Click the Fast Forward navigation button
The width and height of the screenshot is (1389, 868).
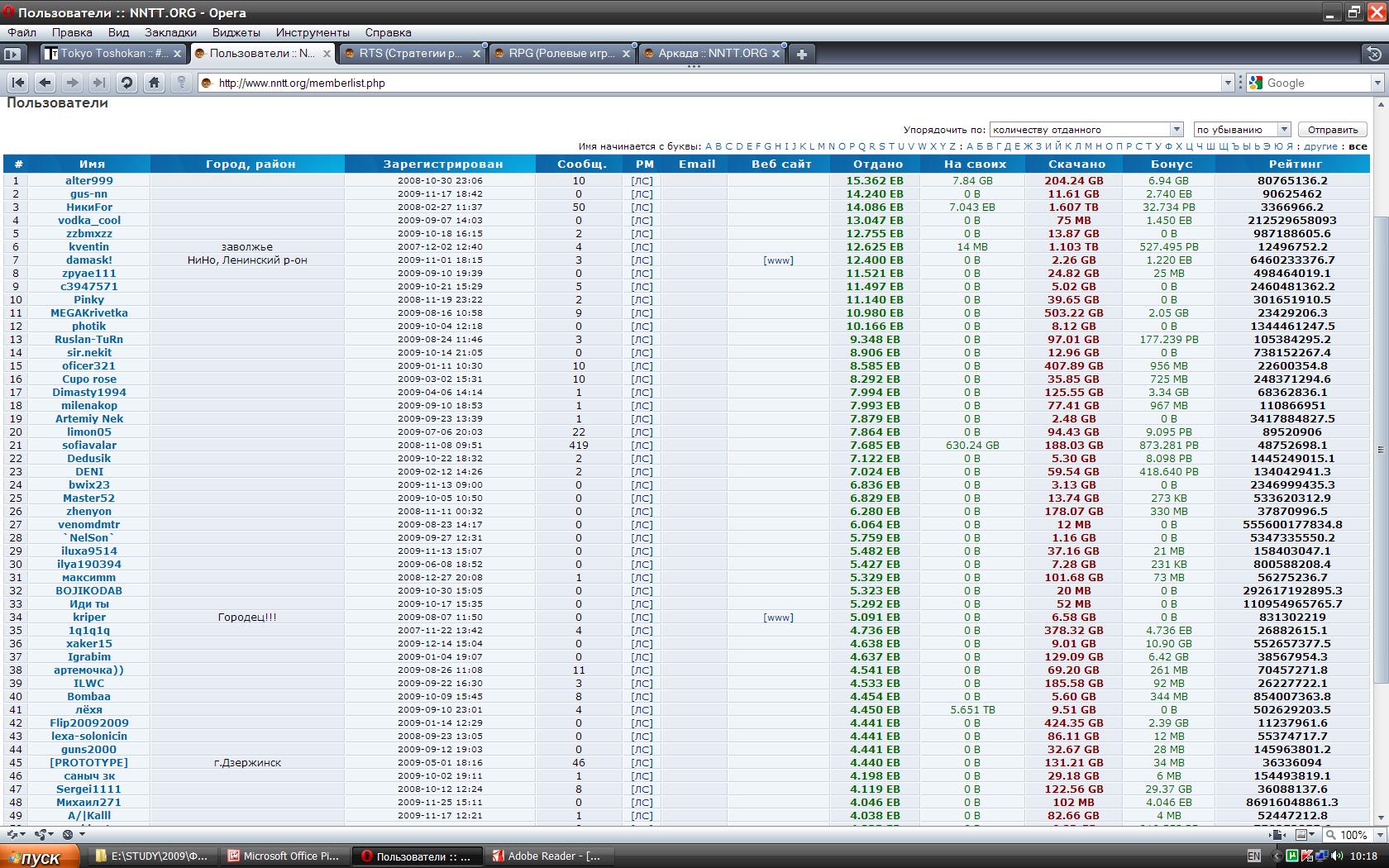99,83
